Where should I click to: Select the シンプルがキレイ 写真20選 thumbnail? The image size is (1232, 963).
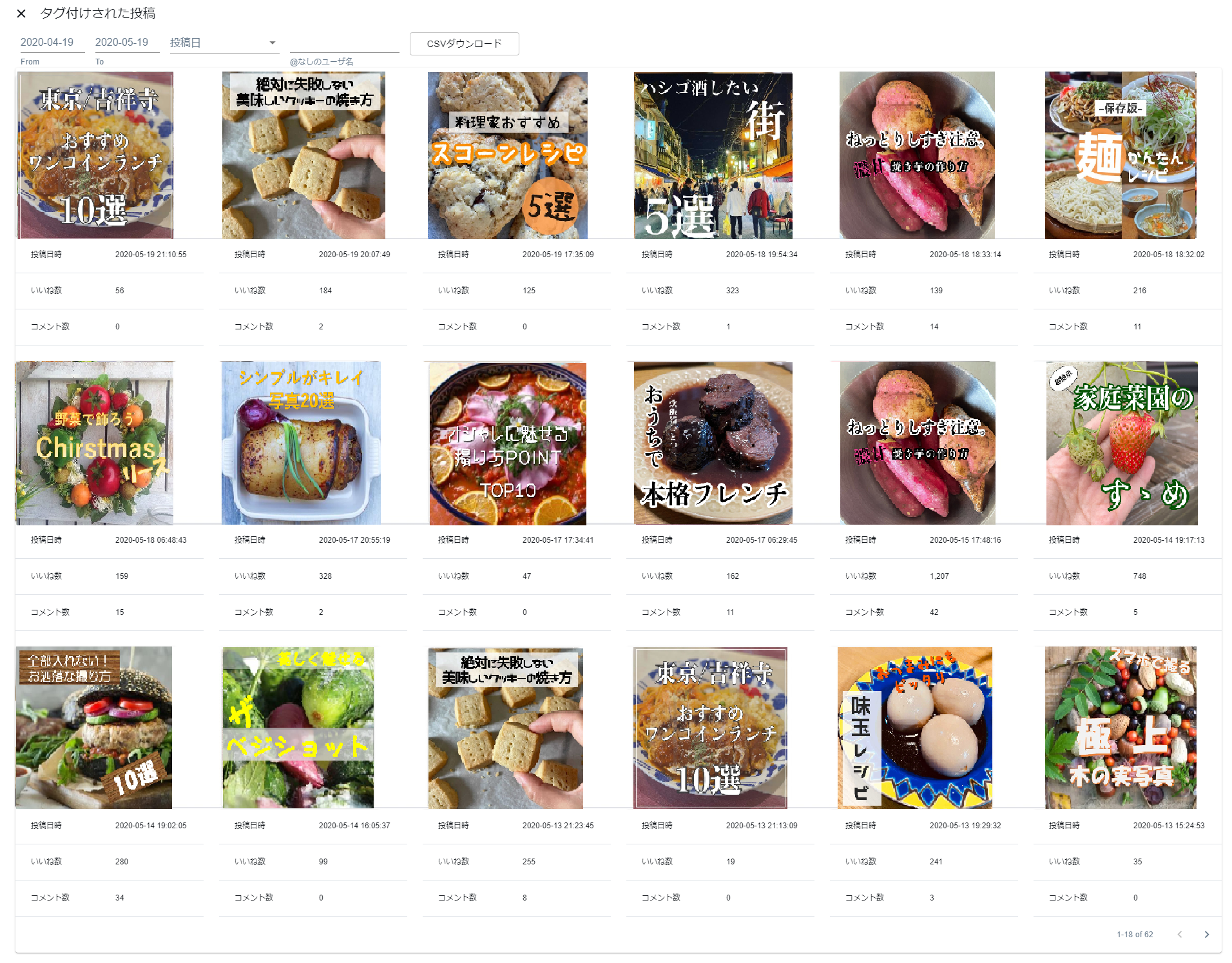click(x=301, y=443)
